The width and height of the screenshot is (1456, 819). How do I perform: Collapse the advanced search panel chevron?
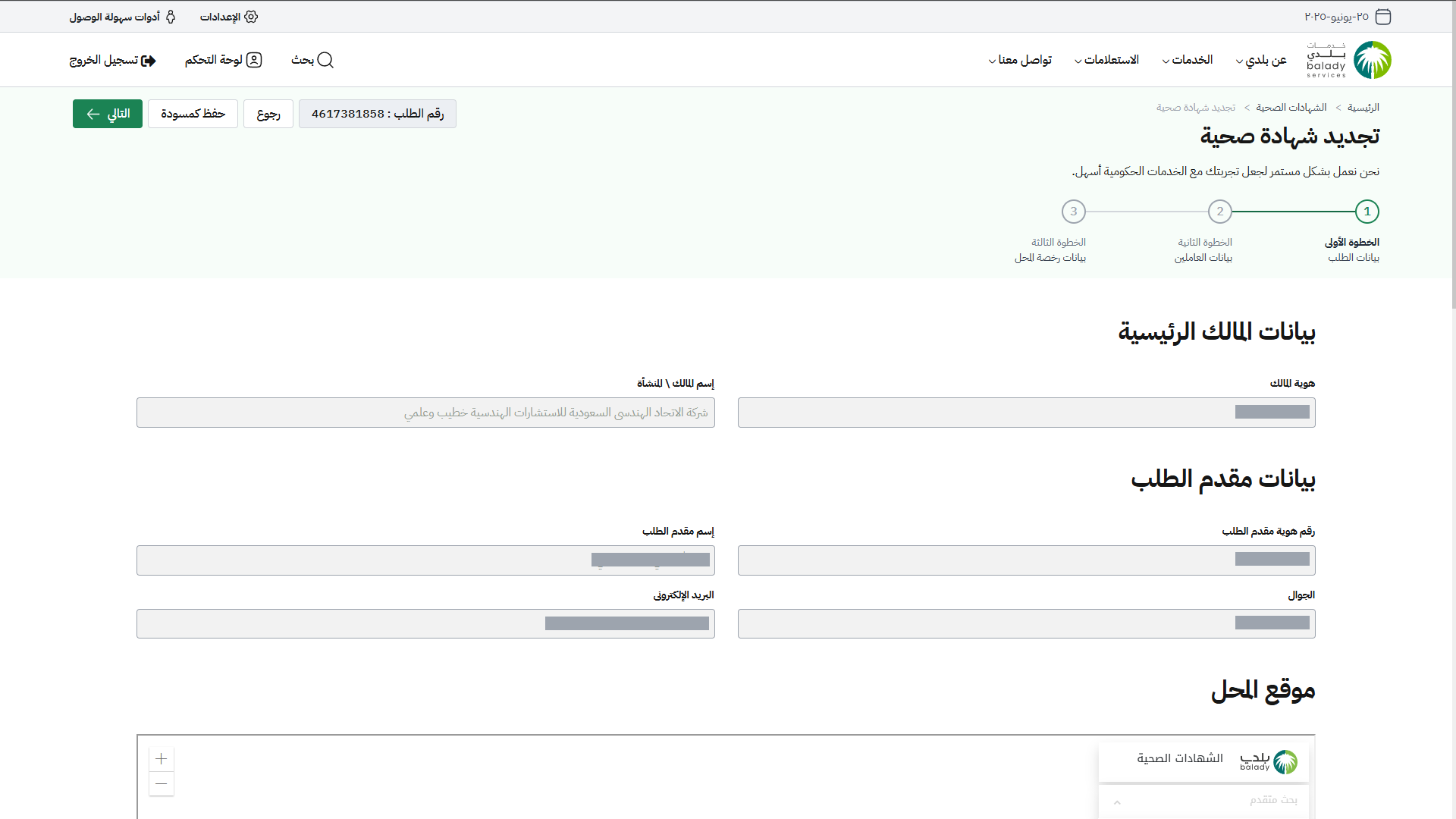click(x=1117, y=802)
